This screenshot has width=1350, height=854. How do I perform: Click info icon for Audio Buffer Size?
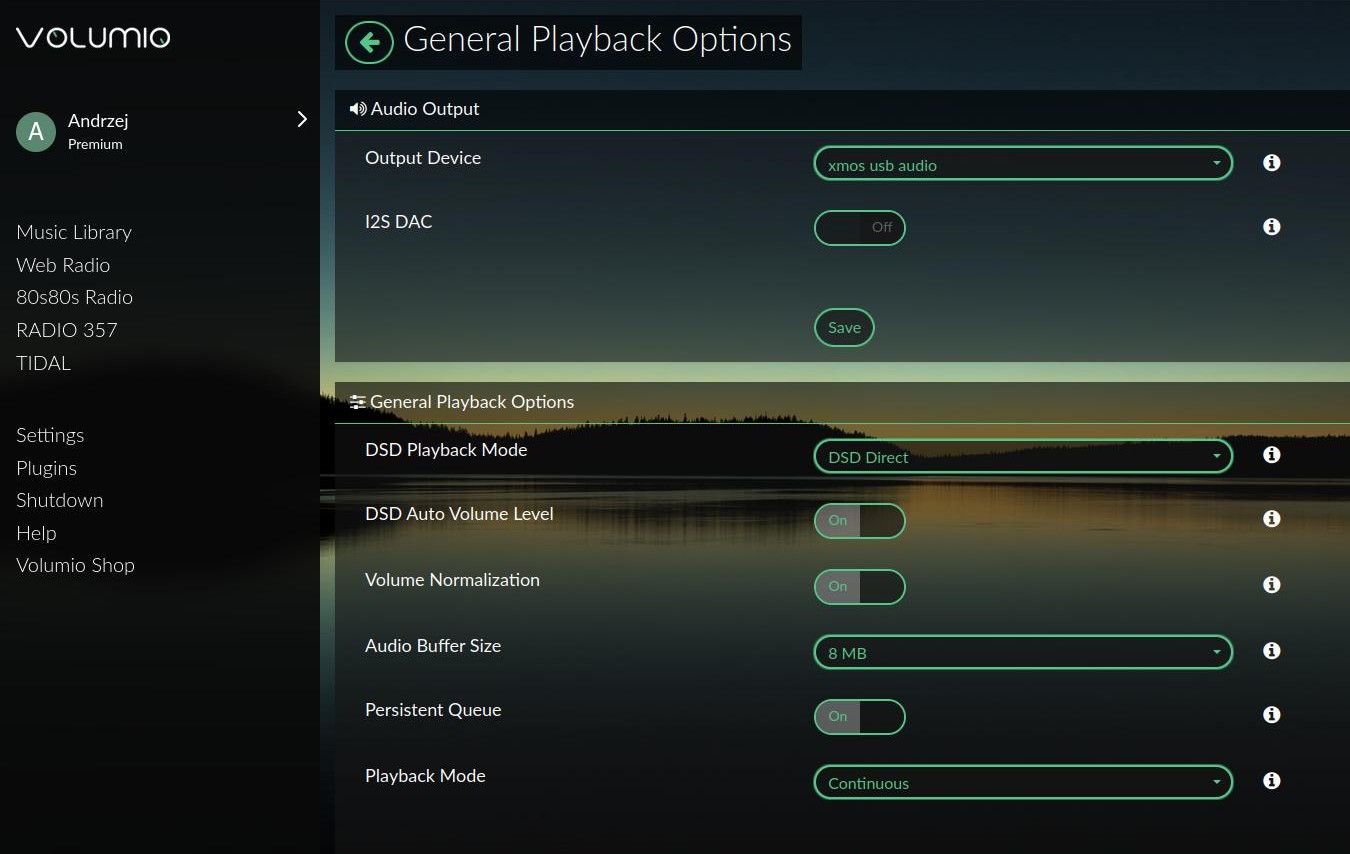coord(1272,651)
